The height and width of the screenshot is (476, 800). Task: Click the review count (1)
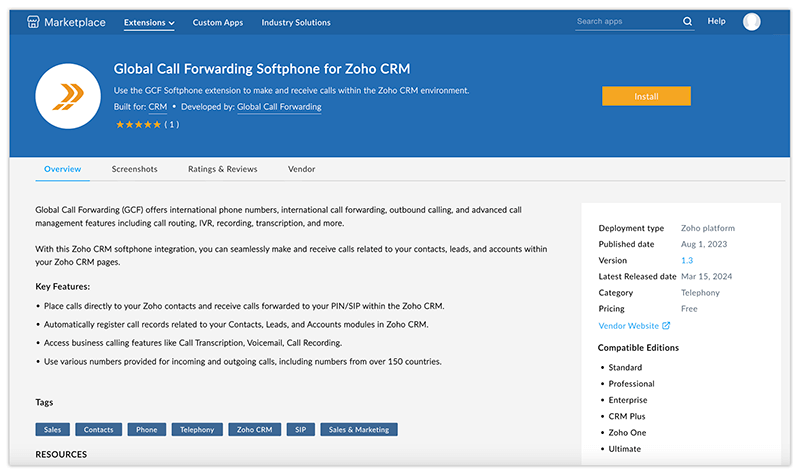(172, 124)
